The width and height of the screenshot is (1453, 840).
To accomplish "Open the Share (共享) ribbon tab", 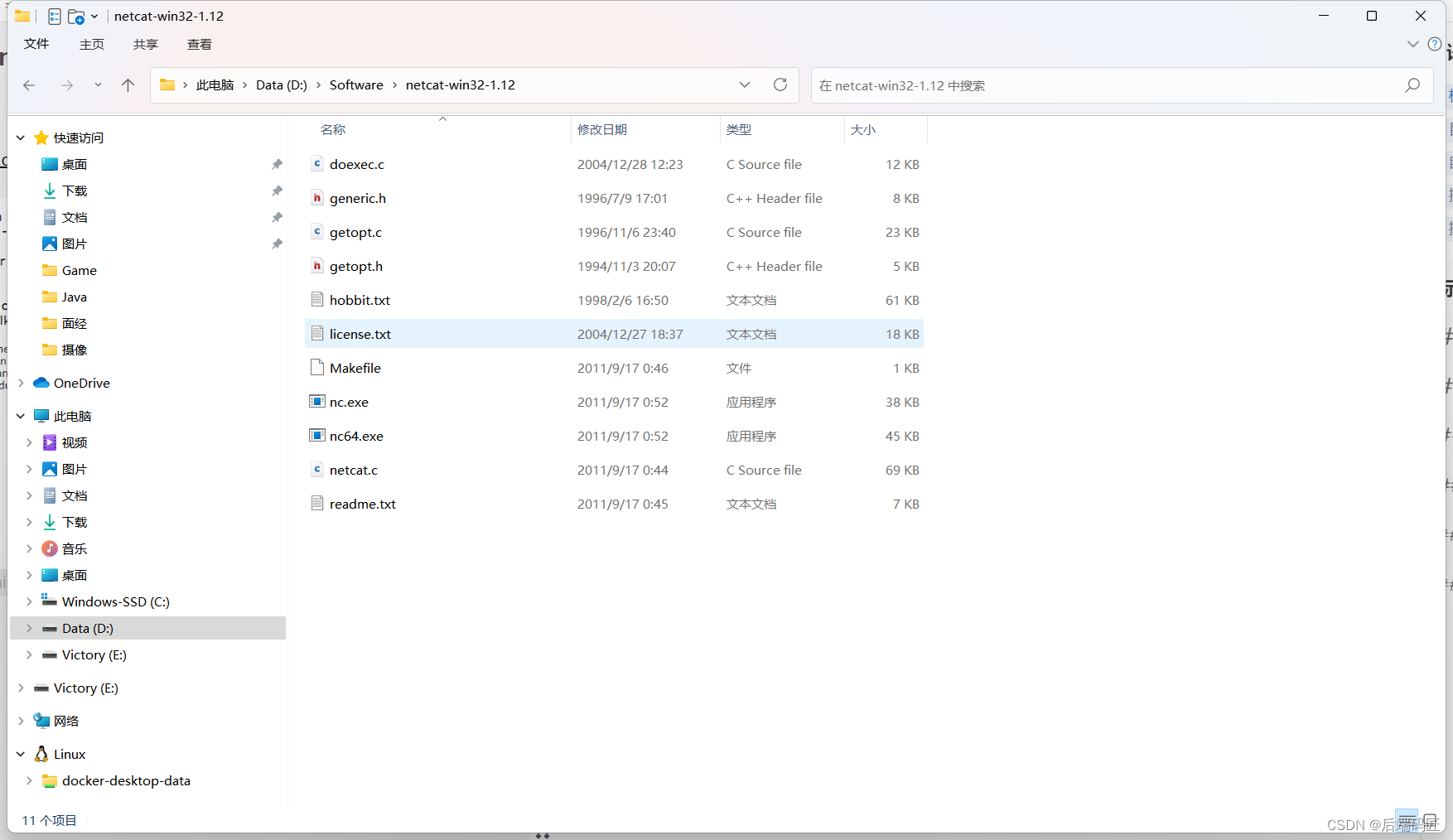I will coord(146,45).
